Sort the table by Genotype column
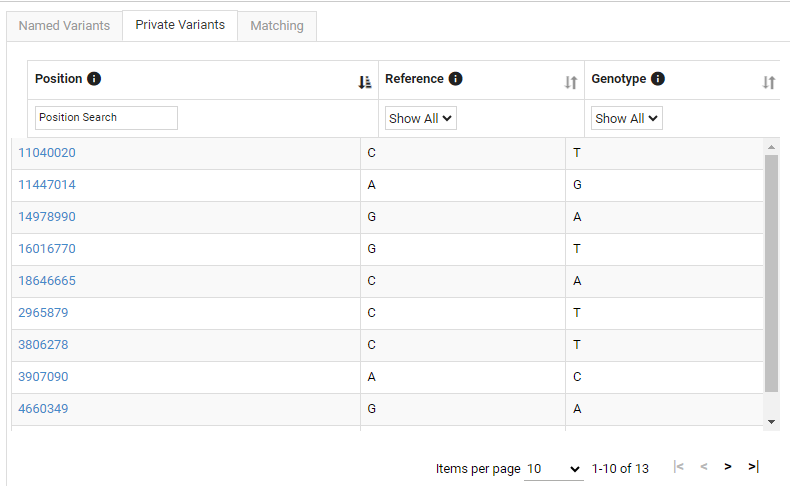This screenshot has height=486, width=790. point(769,82)
